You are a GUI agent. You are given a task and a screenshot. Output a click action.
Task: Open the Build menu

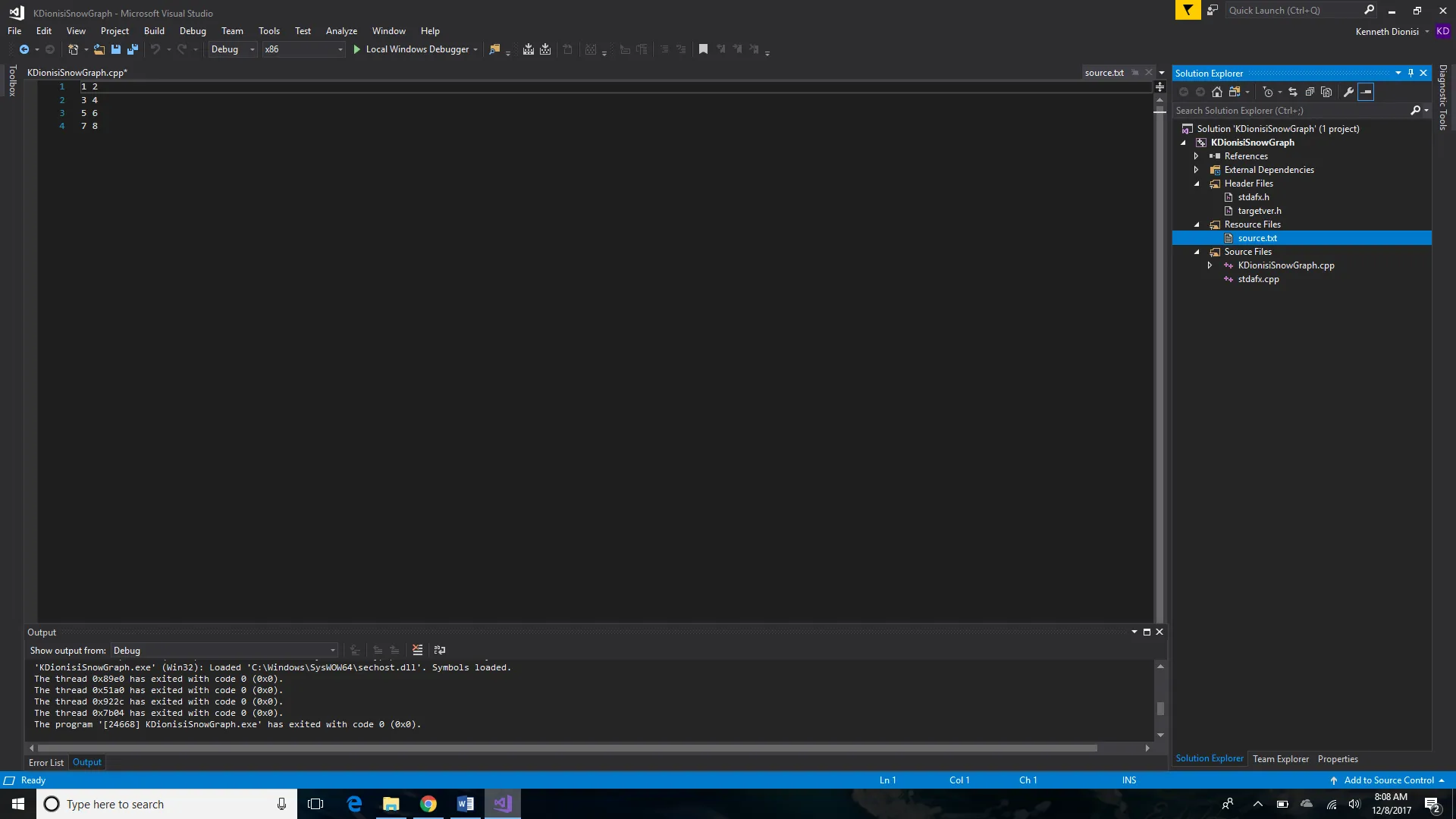tap(154, 31)
